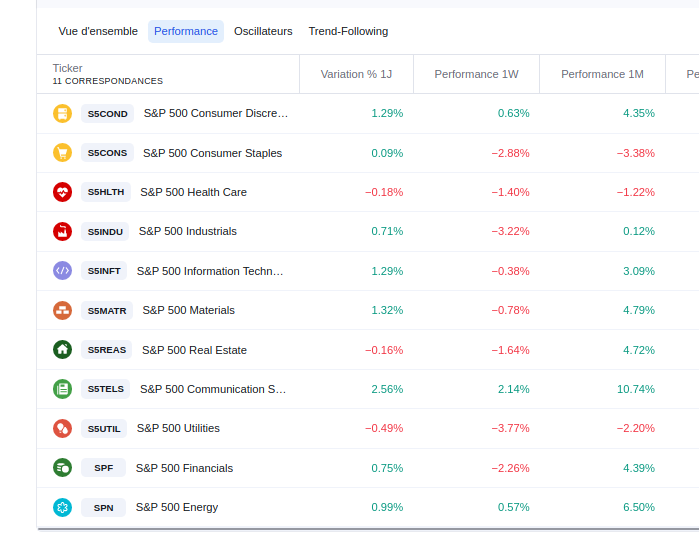Click the Consumer Discretionary sector icon
The height and width of the screenshot is (547, 699).
[x=63, y=114]
